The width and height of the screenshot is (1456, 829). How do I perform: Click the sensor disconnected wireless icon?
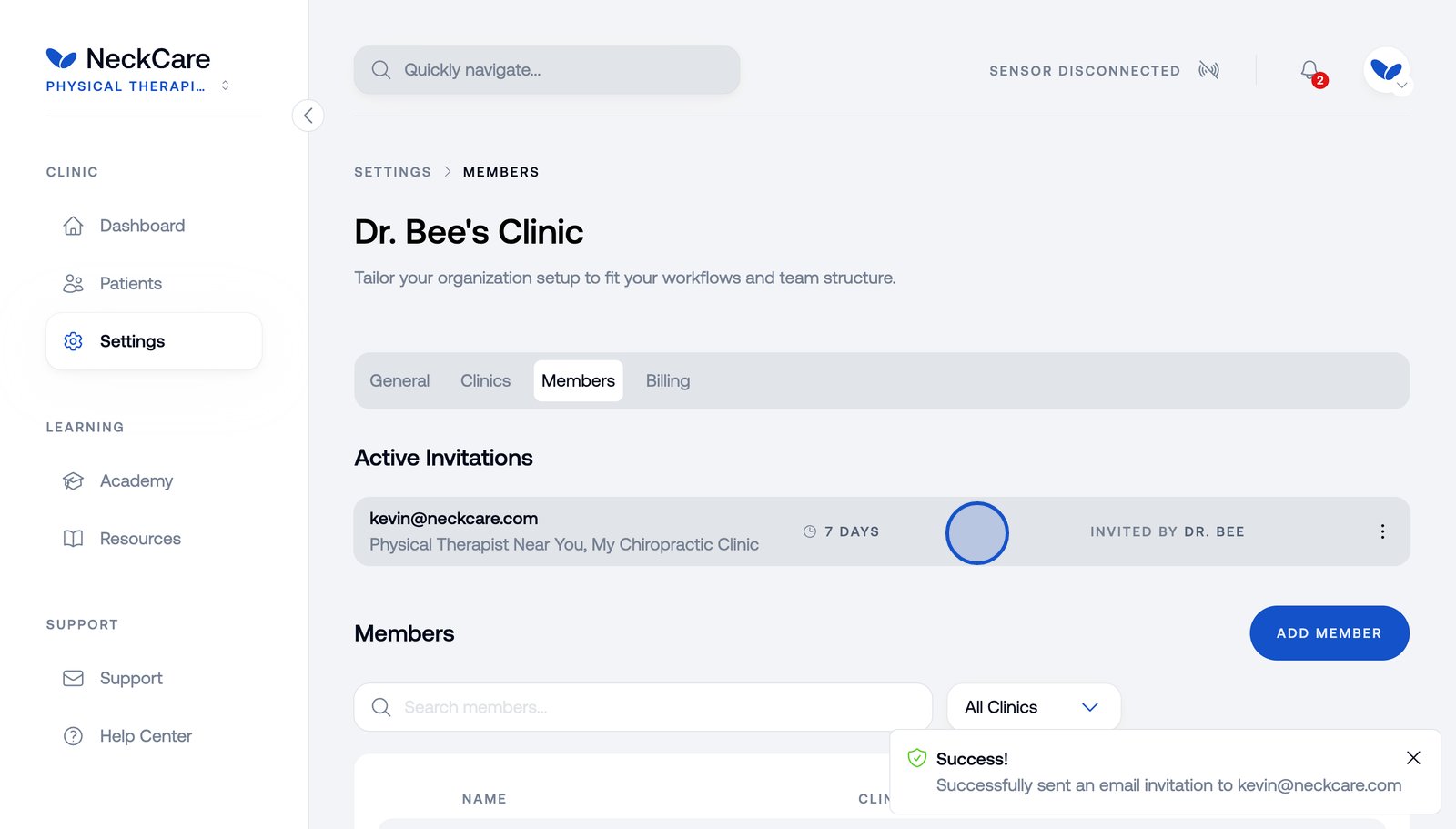[1208, 70]
